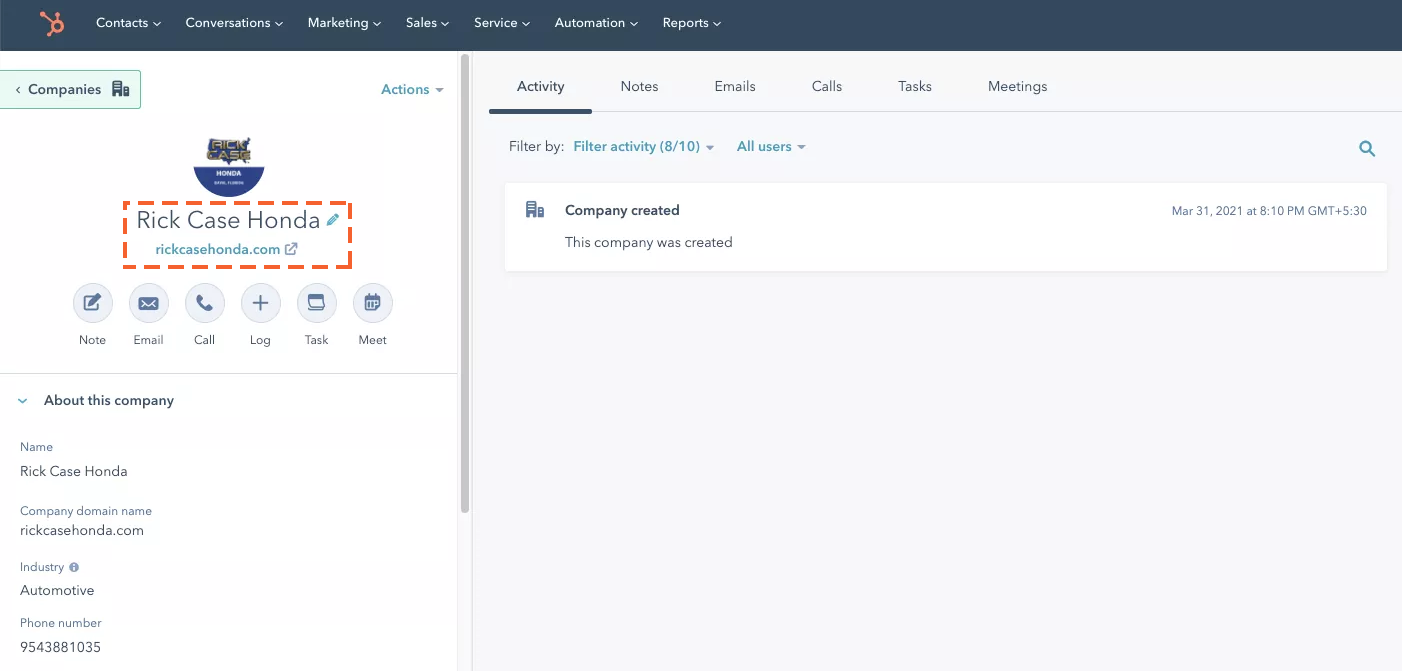Click the pencil icon beside Rick Case Honda
1402x671 pixels.
click(333, 219)
